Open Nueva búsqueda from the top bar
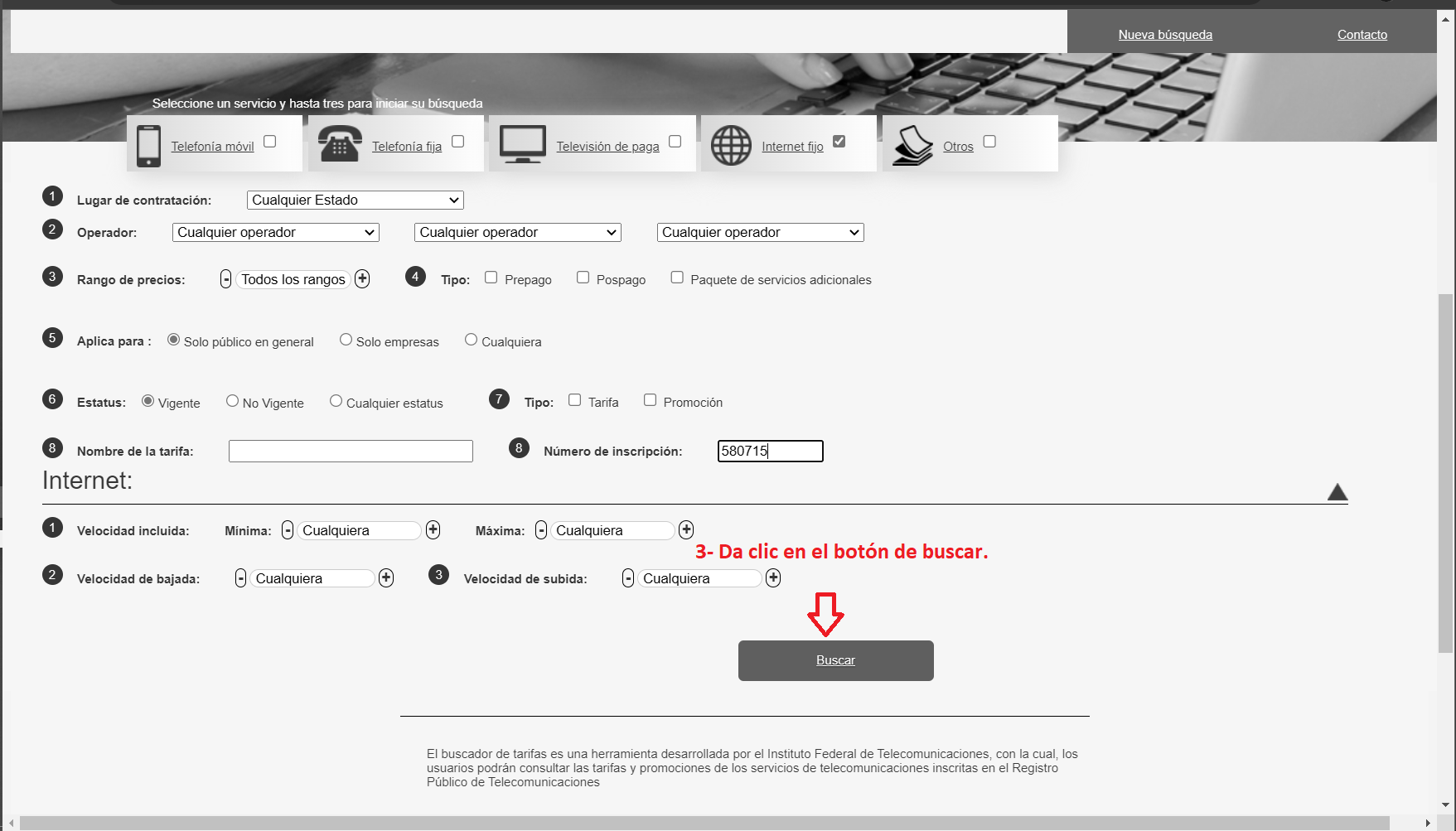Image resolution: width=1456 pixels, height=831 pixels. coord(1165,34)
